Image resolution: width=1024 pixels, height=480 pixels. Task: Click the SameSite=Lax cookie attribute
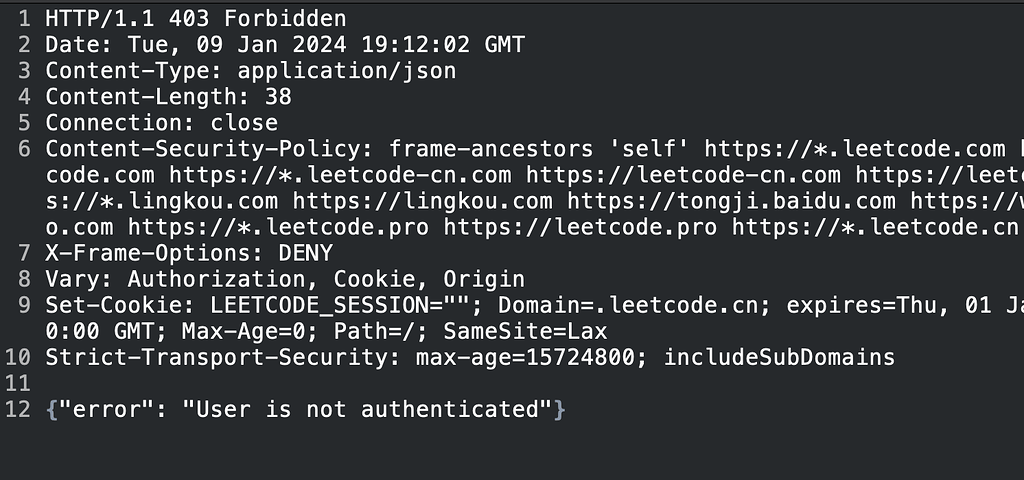pos(525,332)
